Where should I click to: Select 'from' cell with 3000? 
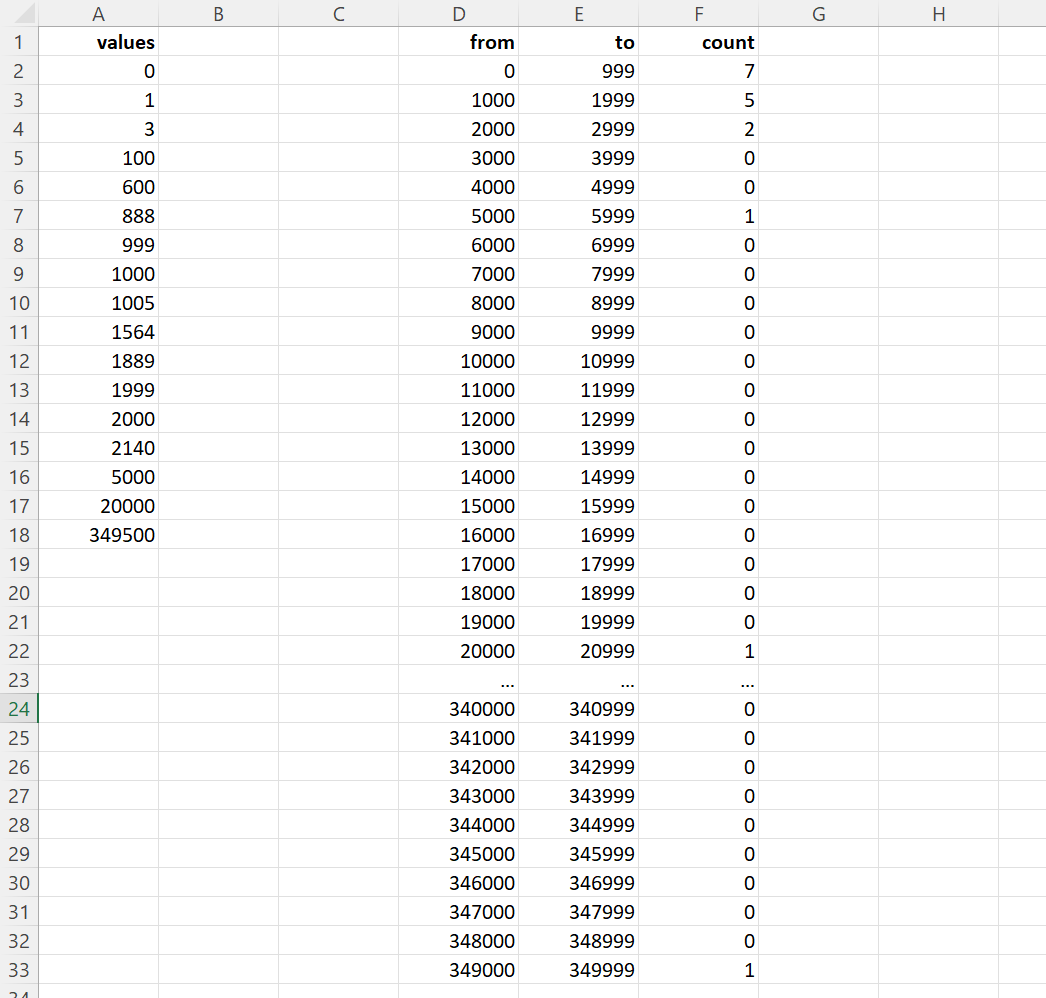click(458, 157)
